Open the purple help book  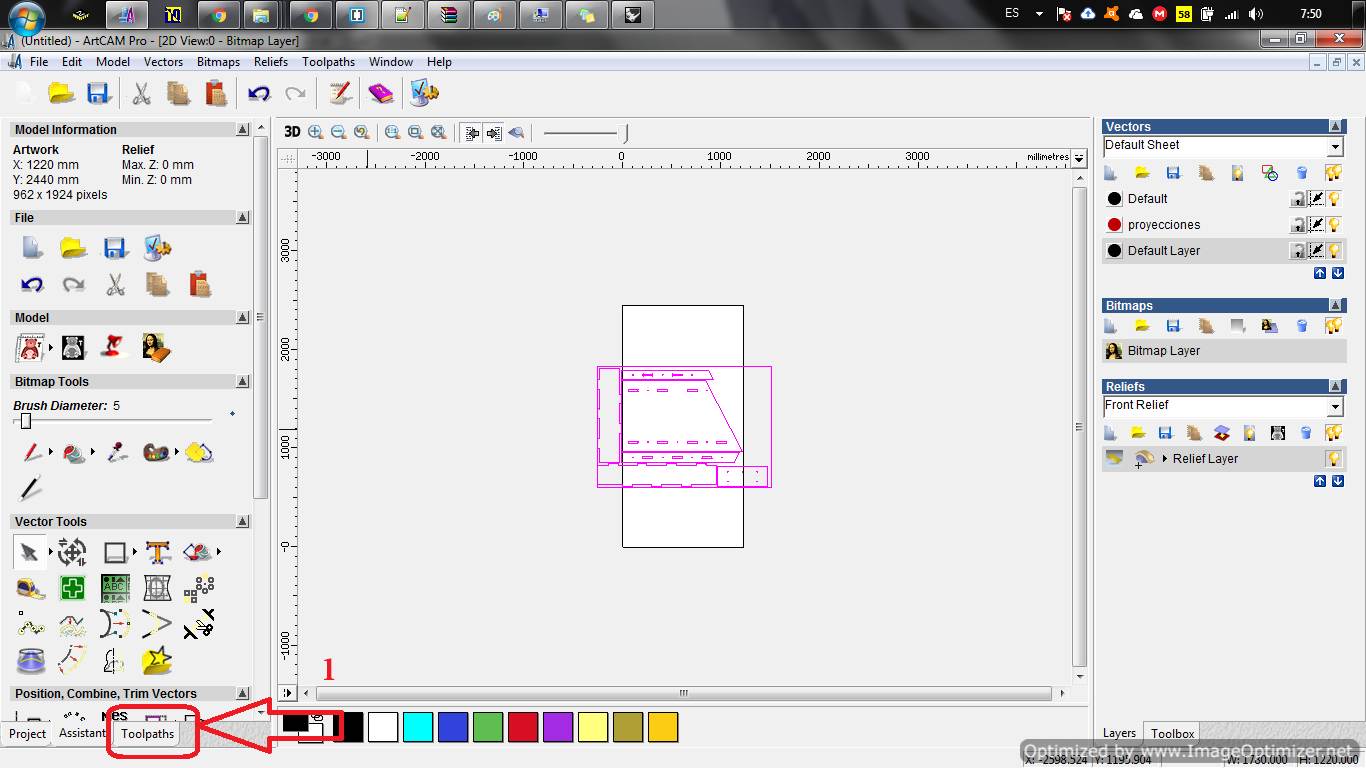381,93
